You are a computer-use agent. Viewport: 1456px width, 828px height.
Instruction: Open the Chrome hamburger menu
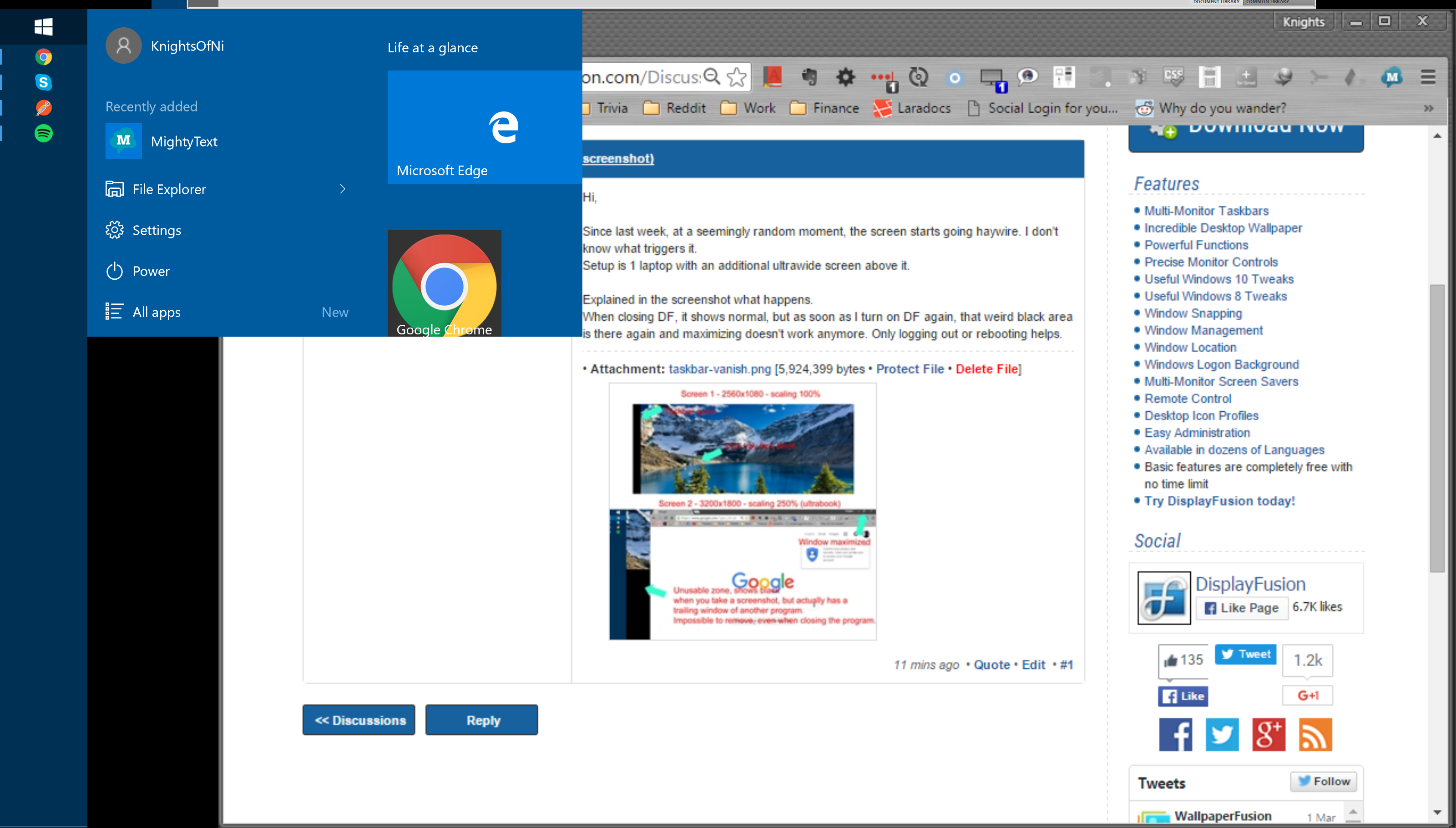(1428, 77)
